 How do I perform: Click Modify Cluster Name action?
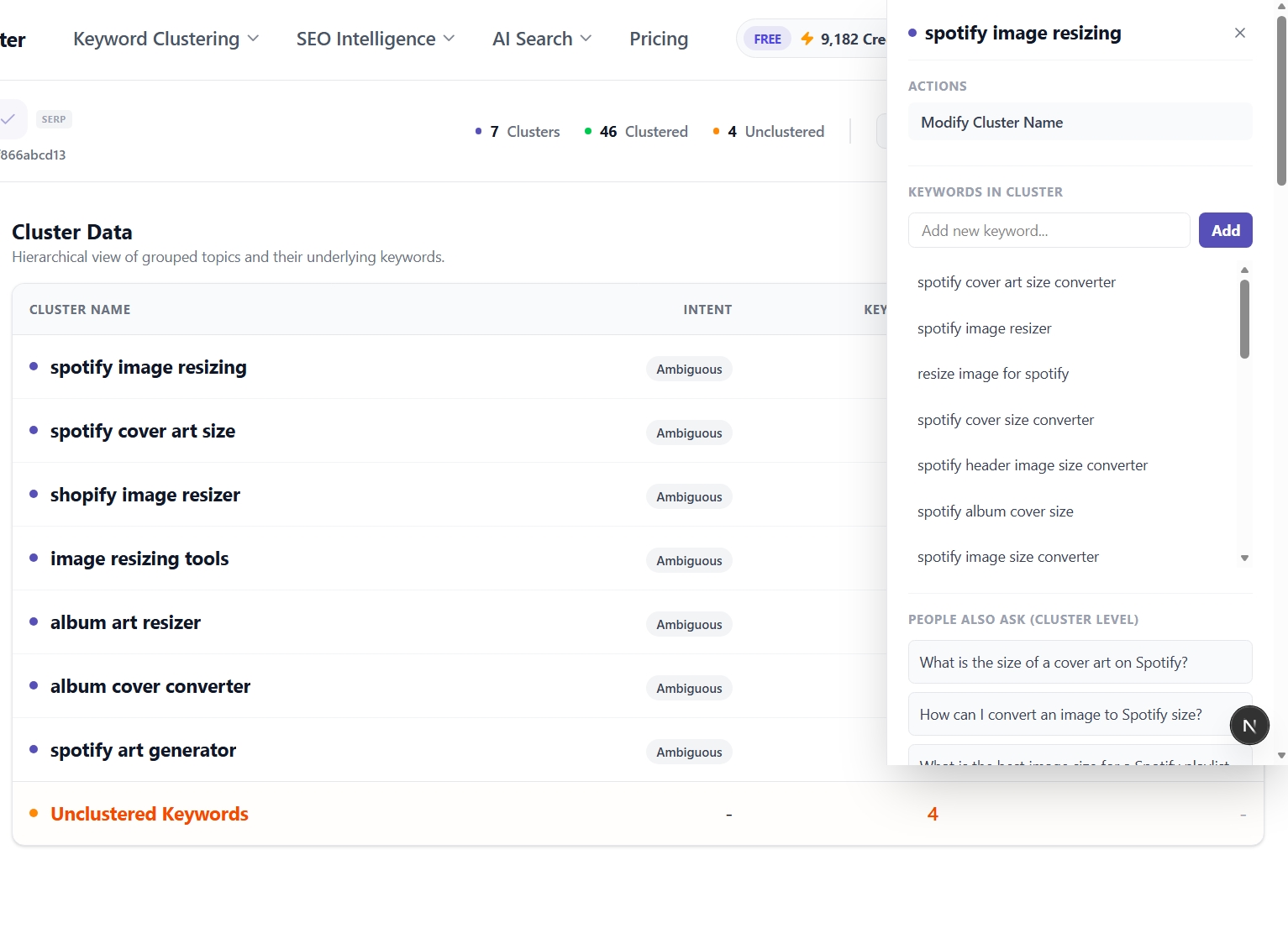coord(1080,123)
